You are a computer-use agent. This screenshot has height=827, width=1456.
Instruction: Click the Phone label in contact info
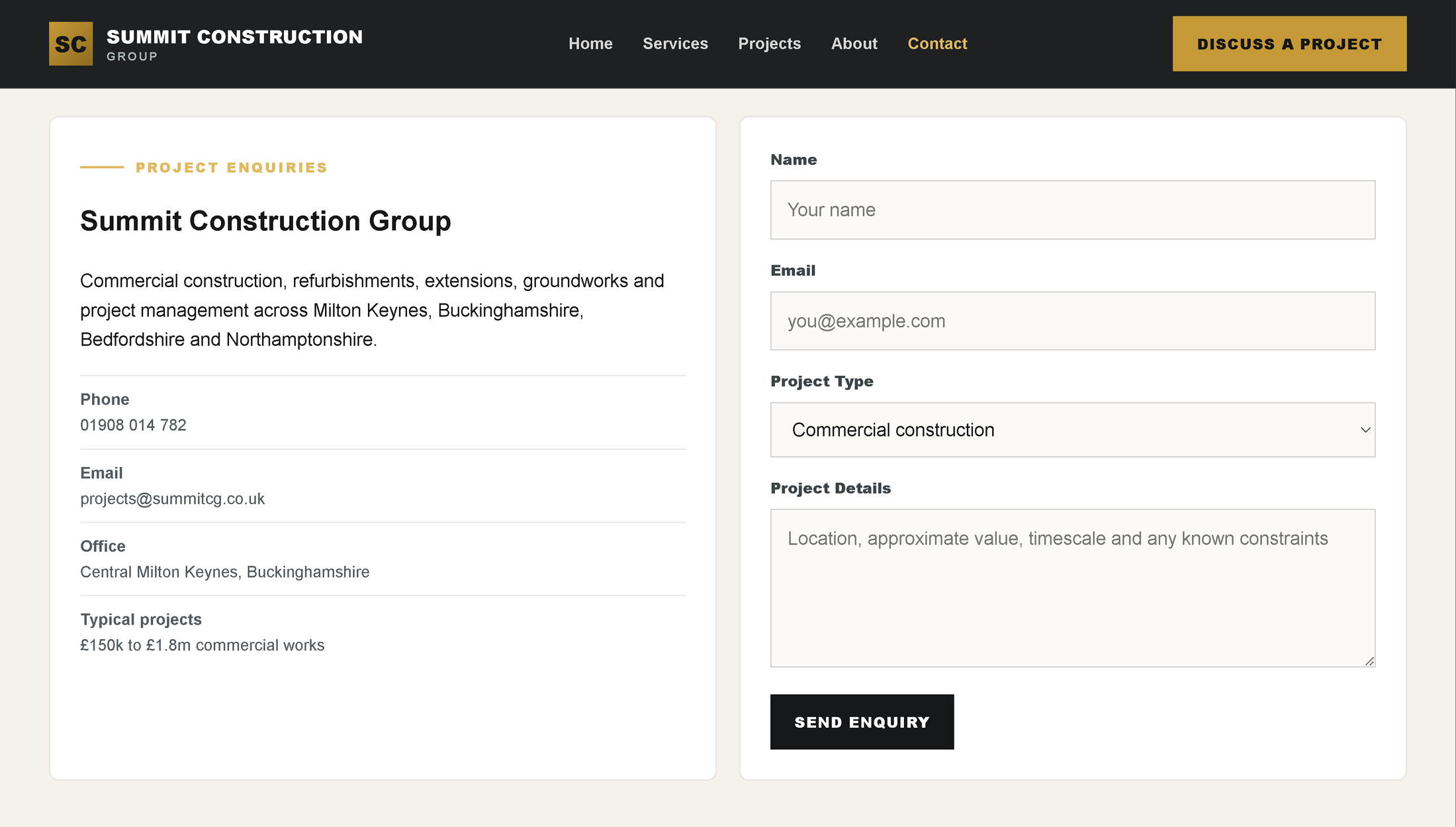click(105, 400)
